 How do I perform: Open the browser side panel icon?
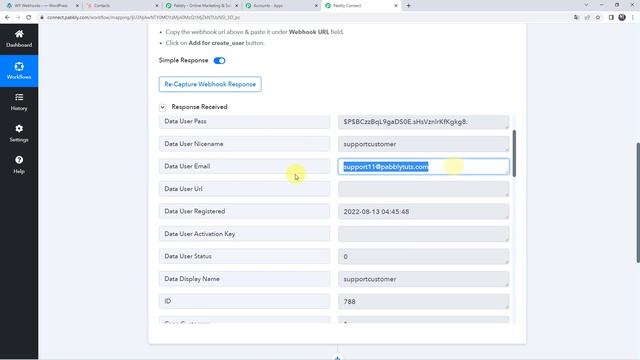[611, 18]
